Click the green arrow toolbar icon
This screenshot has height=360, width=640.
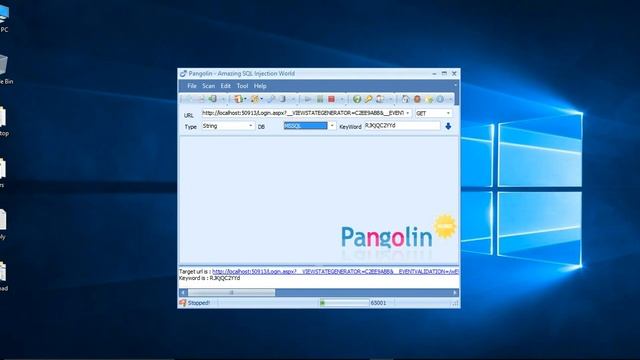(x=212, y=99)
